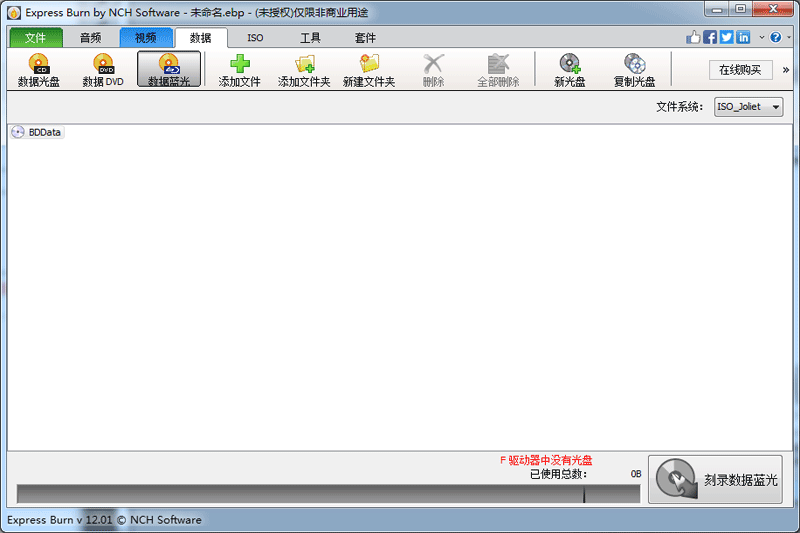
Task: Open the 文件系统 ISO_Joliet dropdown
Action: point(748,107)
